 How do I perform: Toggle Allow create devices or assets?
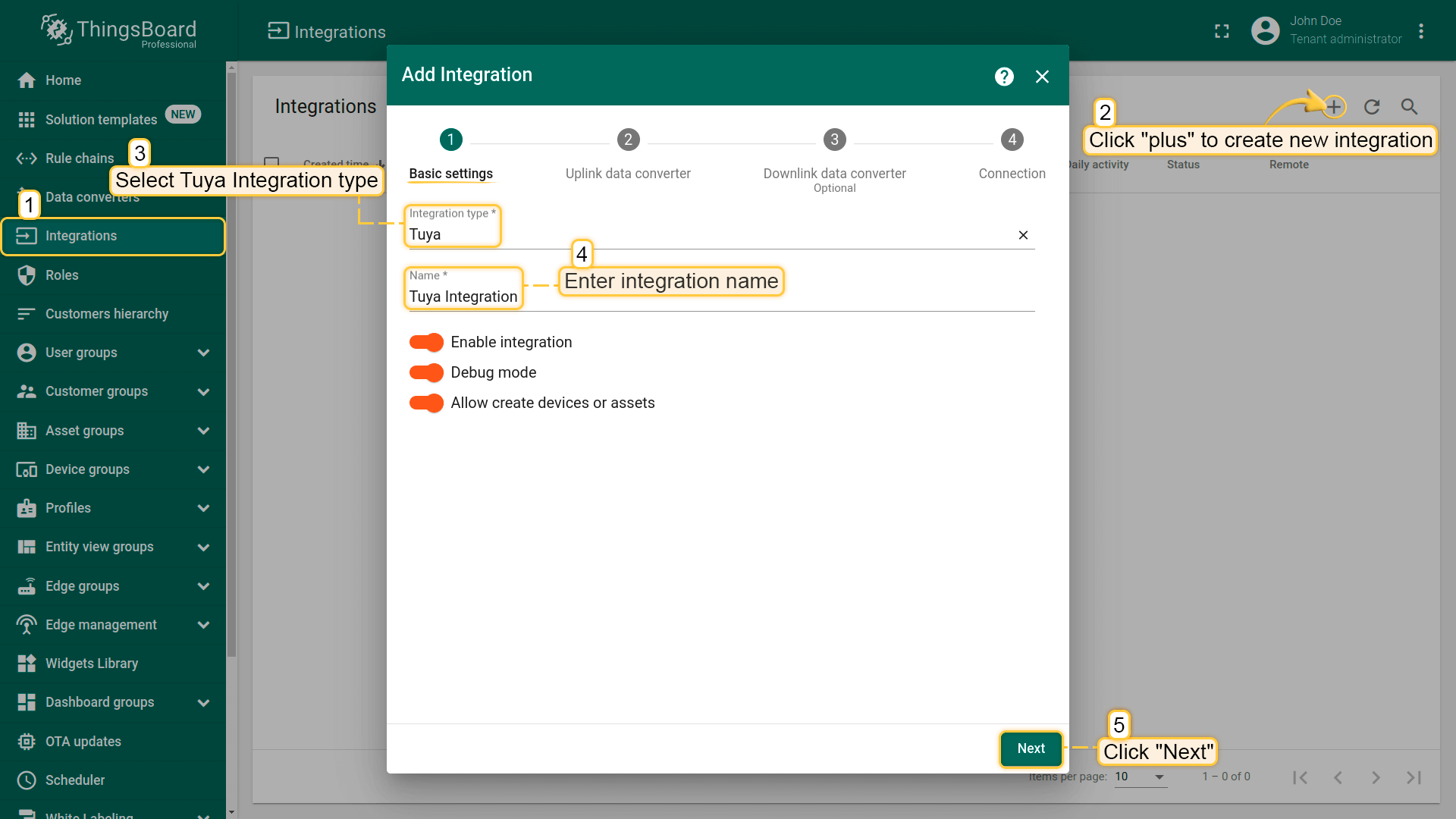point(426,403)
